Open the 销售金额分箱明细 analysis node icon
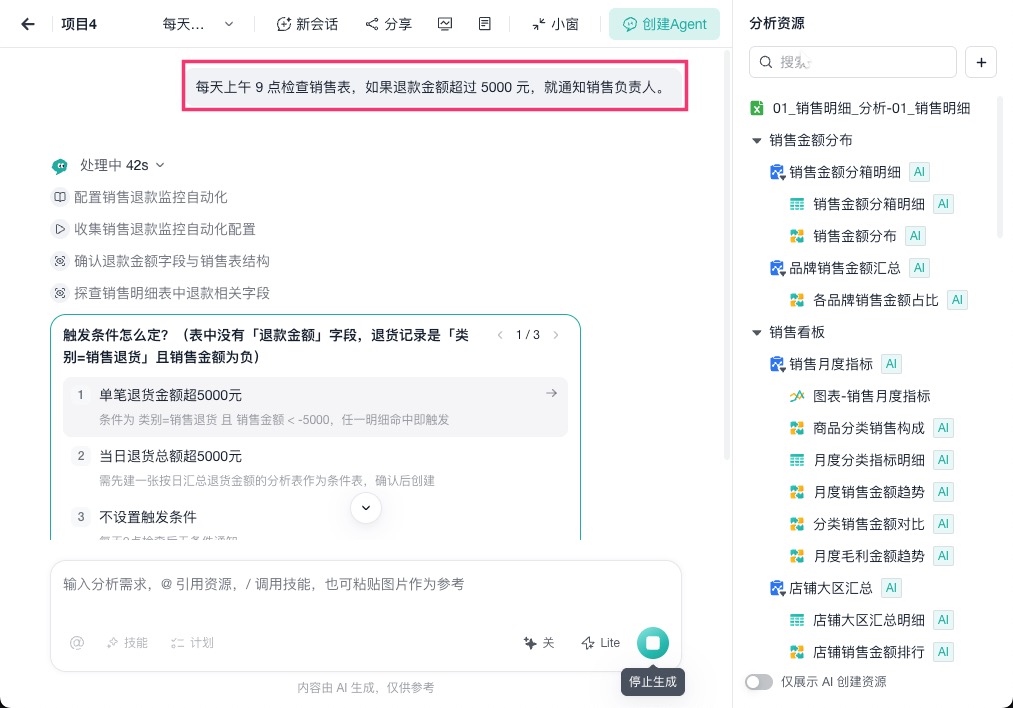The height and width of the screenshot is (708, 1013). click(x=777, y=172)
